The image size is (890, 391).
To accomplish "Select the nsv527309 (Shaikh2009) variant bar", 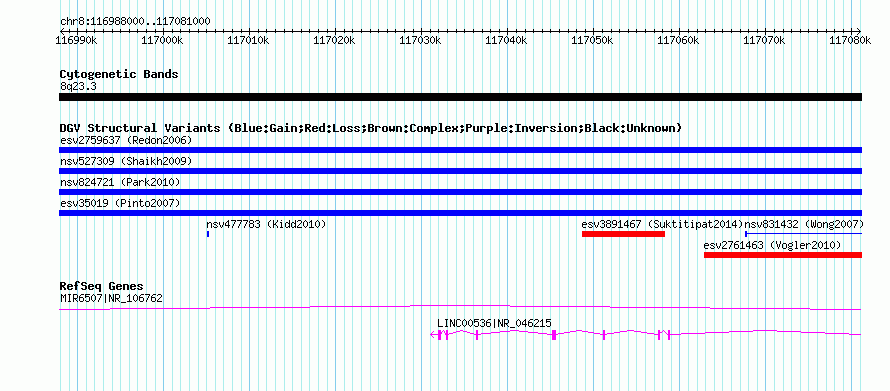I will pos(460,171).
